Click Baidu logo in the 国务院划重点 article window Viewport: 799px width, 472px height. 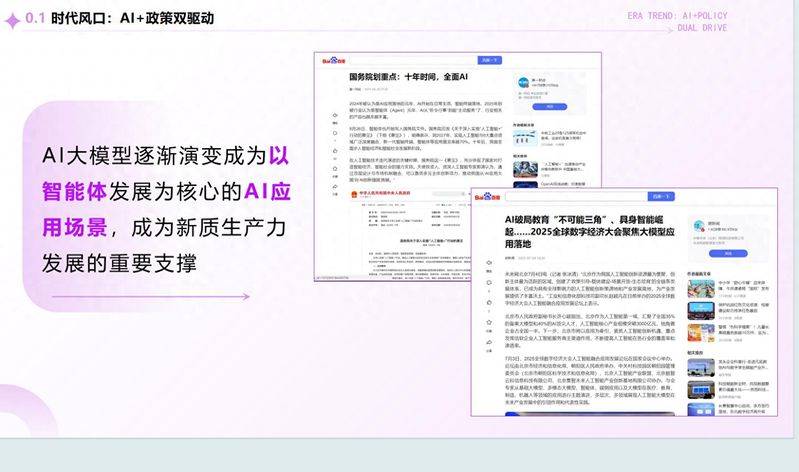334,61
